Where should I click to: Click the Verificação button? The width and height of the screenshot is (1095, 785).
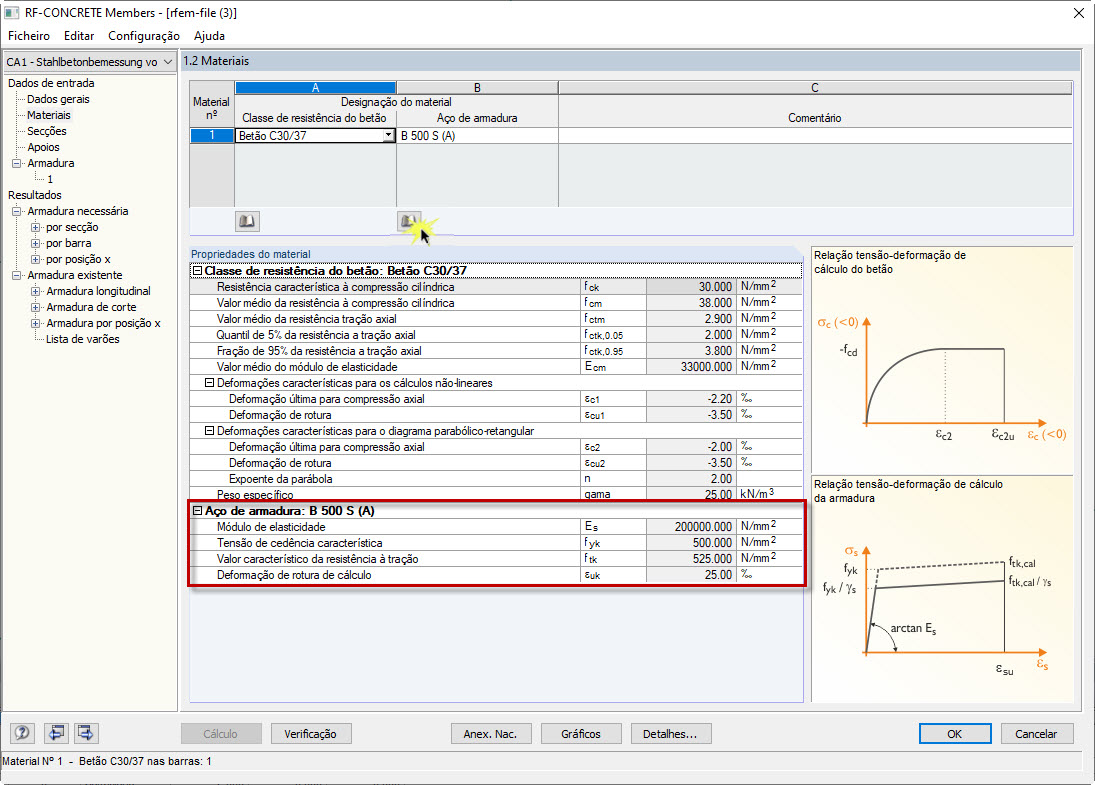[311, 733]
